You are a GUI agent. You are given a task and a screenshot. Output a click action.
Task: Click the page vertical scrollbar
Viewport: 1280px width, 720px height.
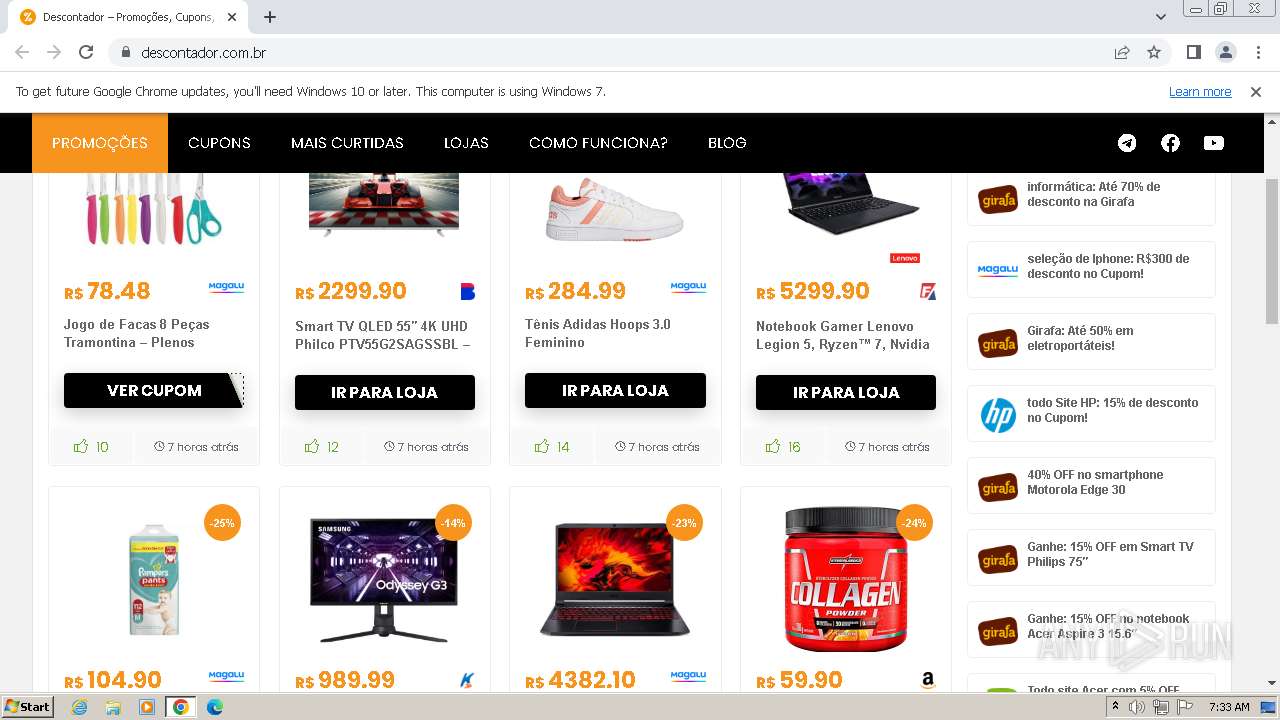click(x=1272, y=250)
